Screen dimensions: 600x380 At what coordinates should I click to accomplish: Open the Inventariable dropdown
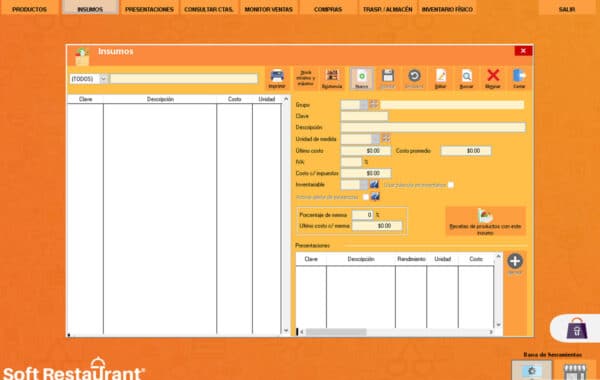[x=364, y=185]
